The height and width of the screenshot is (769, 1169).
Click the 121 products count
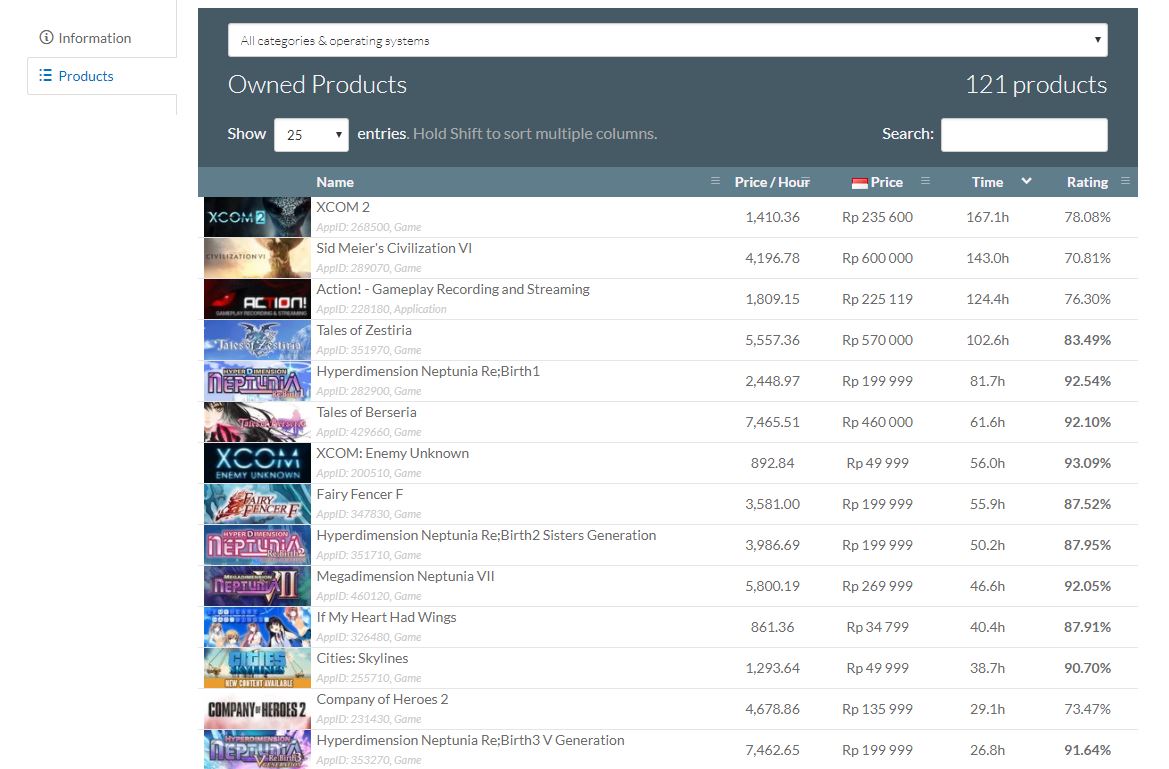[1036, 85]
